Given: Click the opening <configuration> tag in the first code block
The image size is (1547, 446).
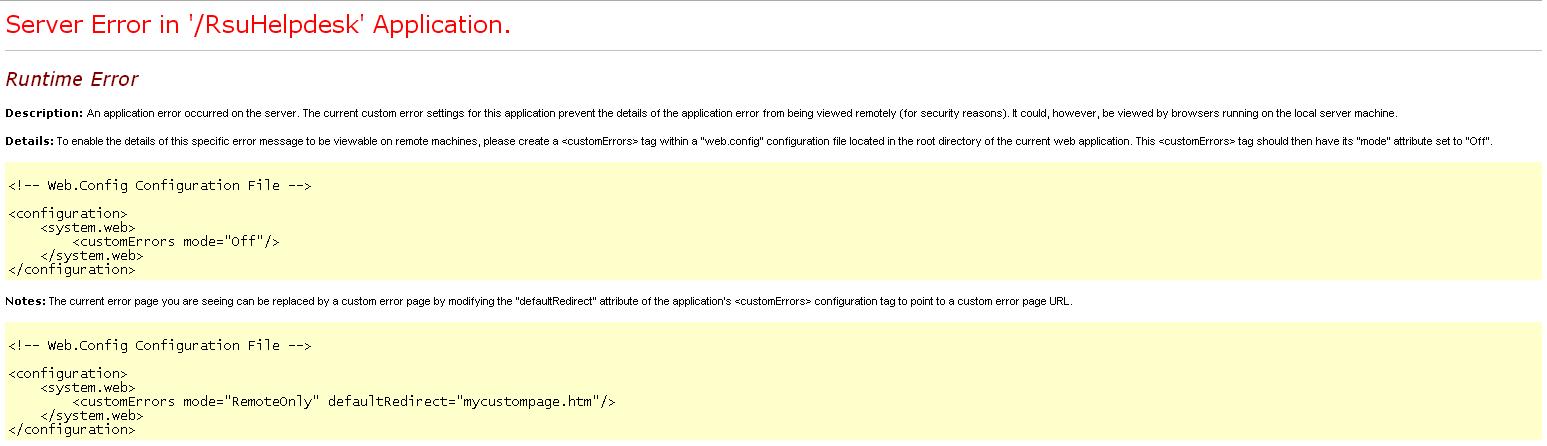Looking at the screenshot, I should pos(68,213).
